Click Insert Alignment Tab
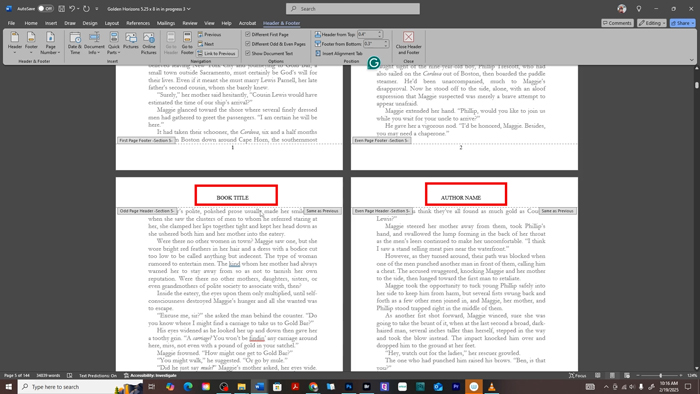The image size is (700, 394). [x=338, y=53]
